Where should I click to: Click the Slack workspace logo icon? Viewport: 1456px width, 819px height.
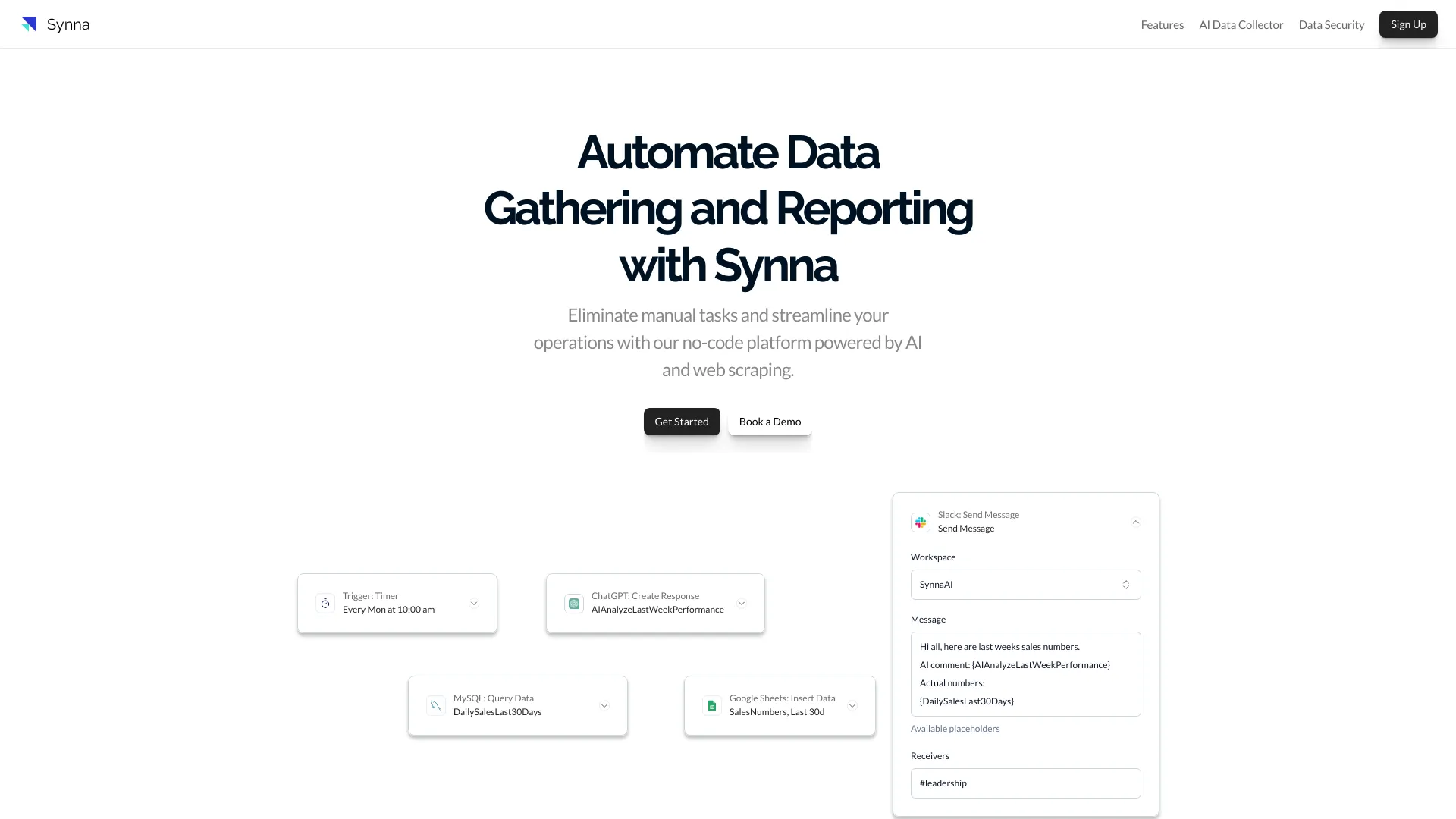tap(920, 521)
